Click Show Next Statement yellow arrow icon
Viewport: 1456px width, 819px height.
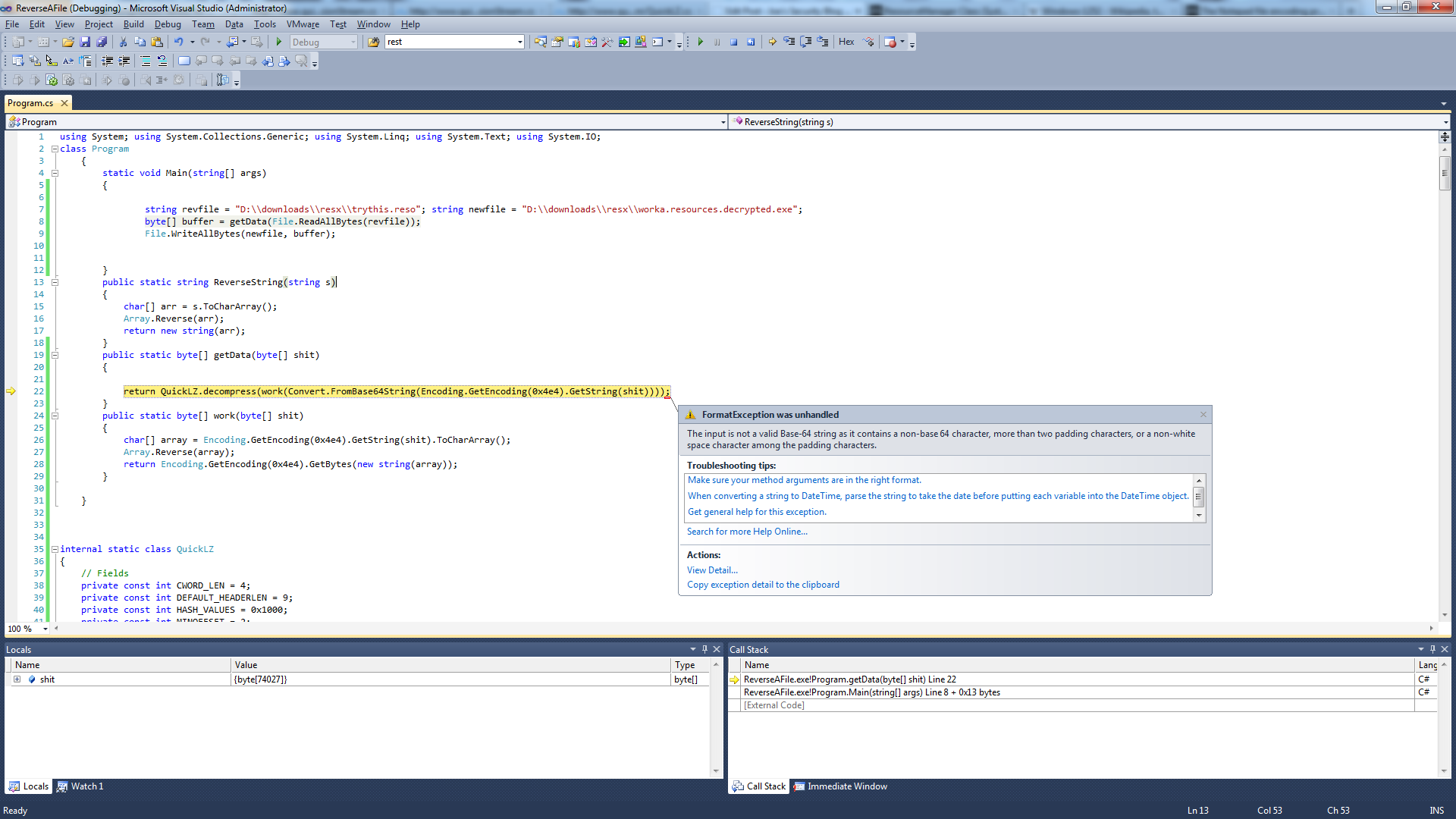[x=772, y=42]
